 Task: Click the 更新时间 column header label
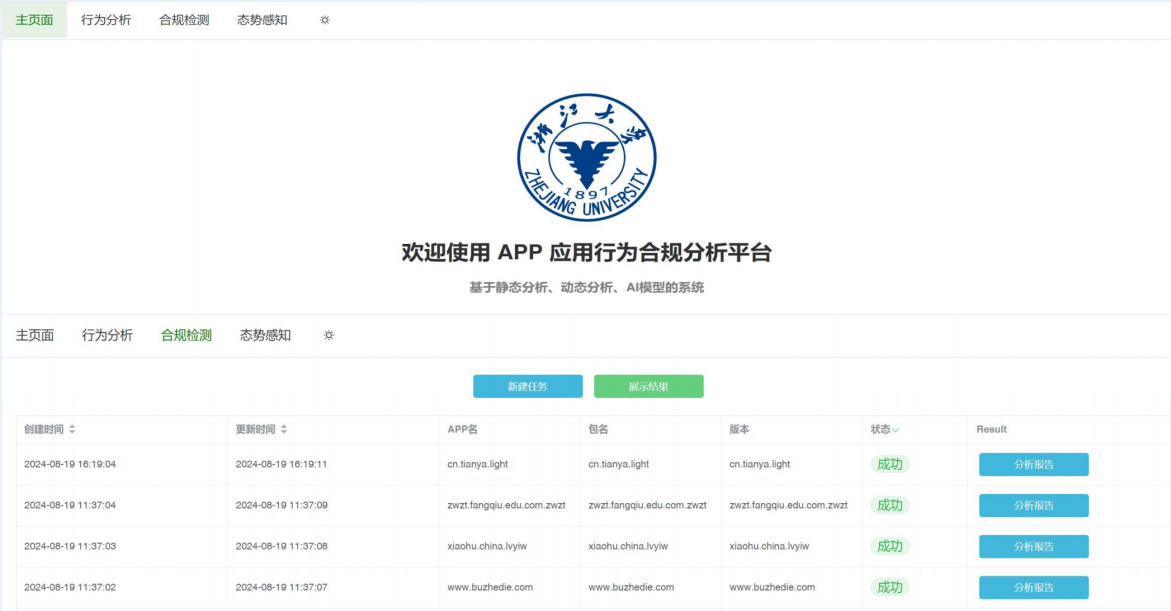(255, 429)
